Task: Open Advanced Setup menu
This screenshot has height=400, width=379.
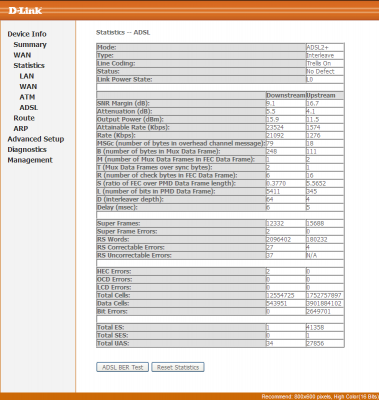Action: pos(36,139)
